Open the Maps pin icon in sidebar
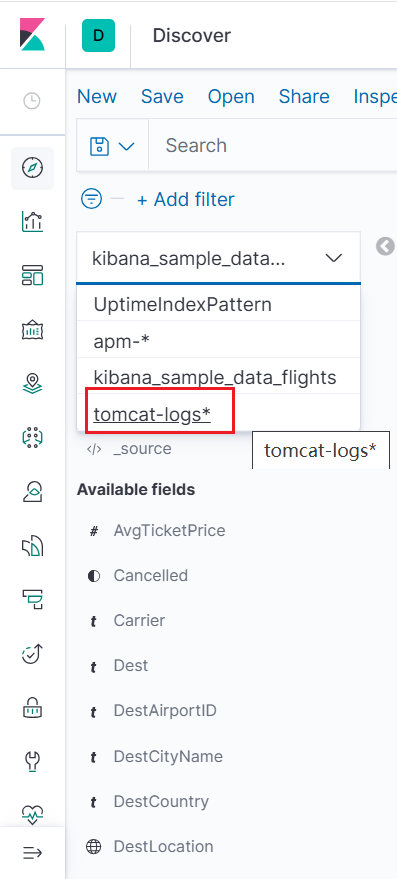The height and width of the screenshot is (879, 397). point(33,384)
